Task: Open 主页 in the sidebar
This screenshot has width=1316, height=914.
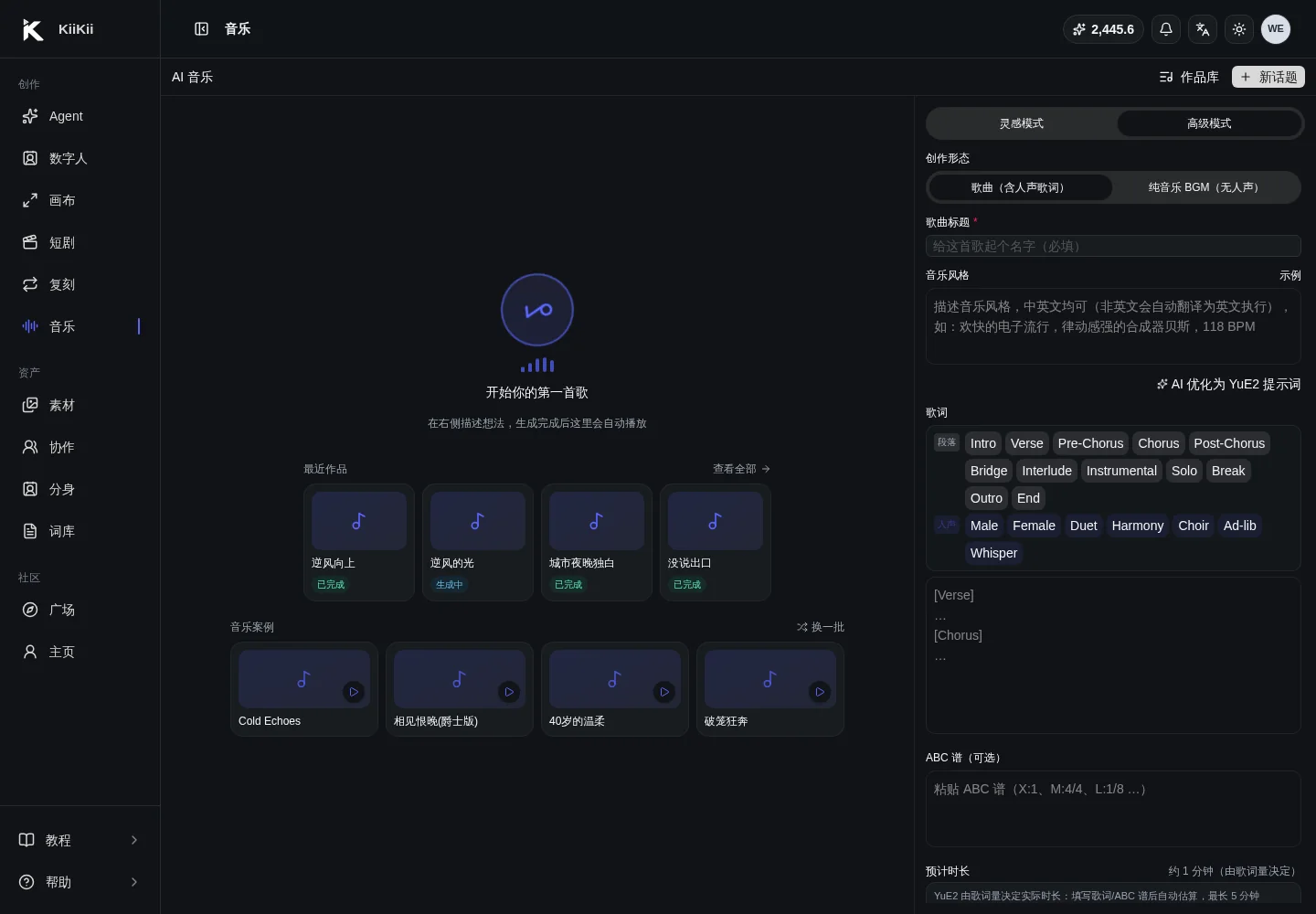Action: 80,652
